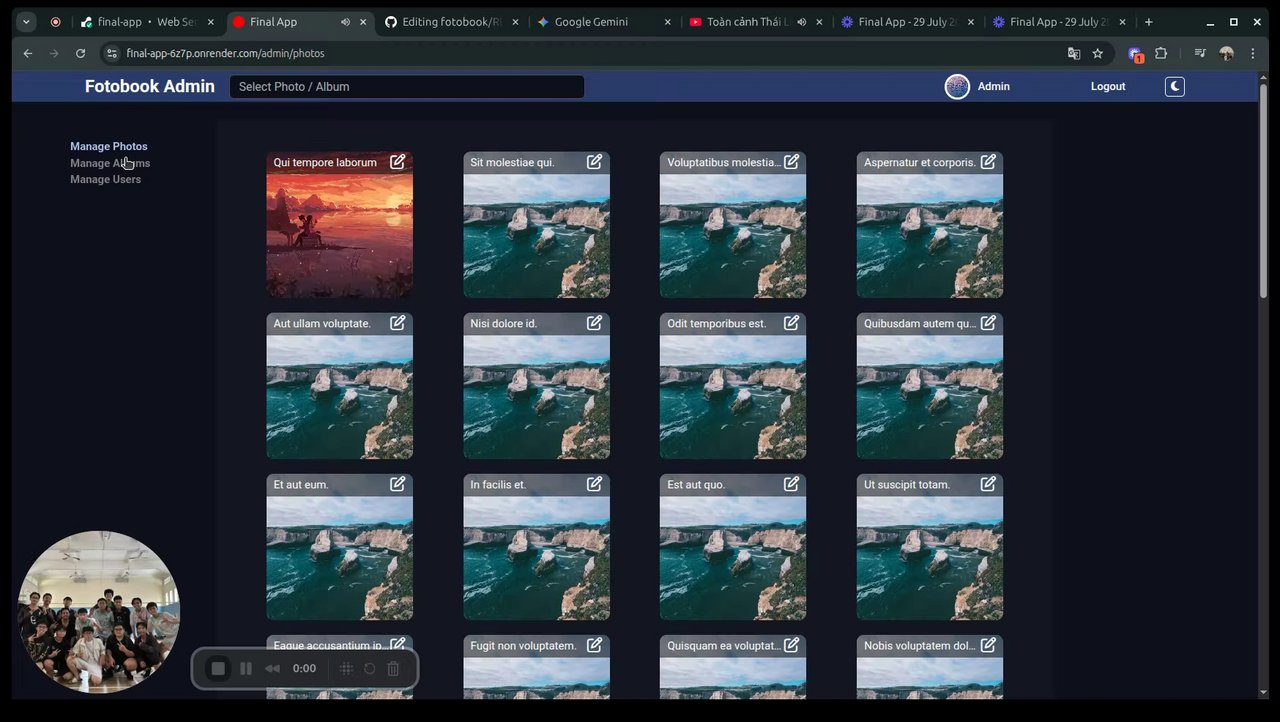
Task: Edit the 'Nisi dolore id.' photo
Action: pyautogui.click(x=595, y=323)
